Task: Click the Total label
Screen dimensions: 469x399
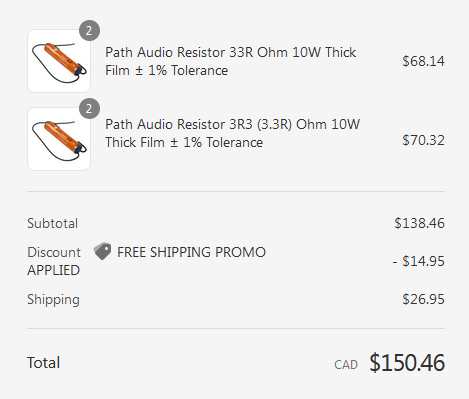Action: pyautogui.click(x=43, y=363)
